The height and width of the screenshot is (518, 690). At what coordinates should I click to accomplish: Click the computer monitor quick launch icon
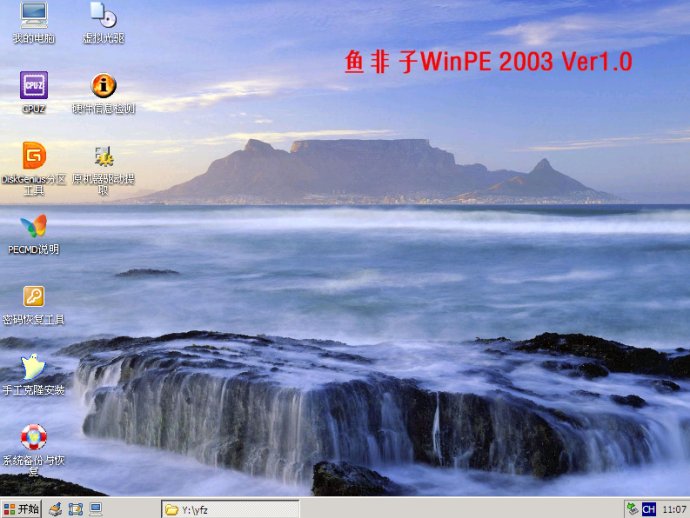click(x=95, y=509)
